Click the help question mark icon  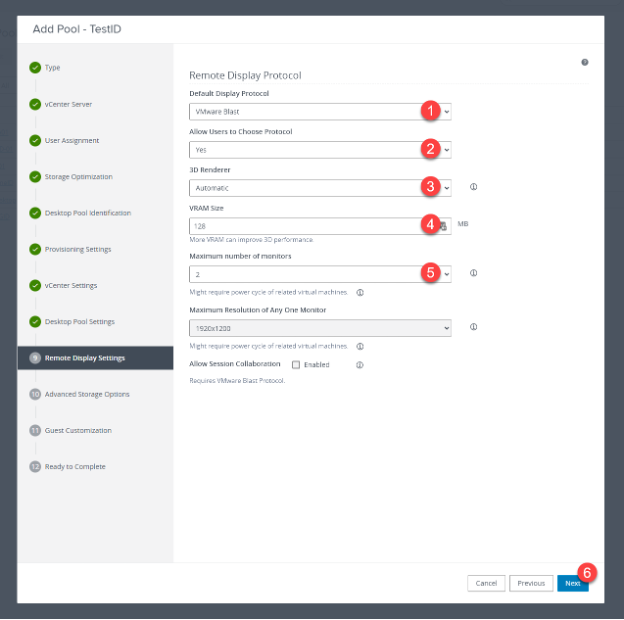[x=585, y=62]
